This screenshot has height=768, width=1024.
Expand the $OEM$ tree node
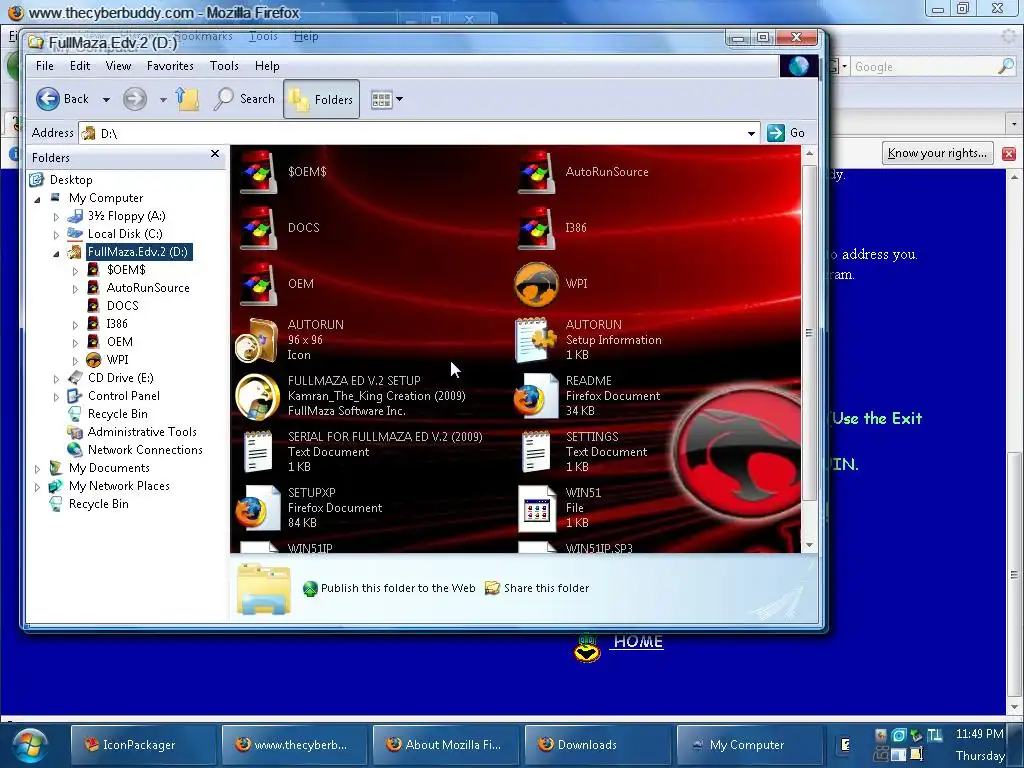click(x=75, y=270)
